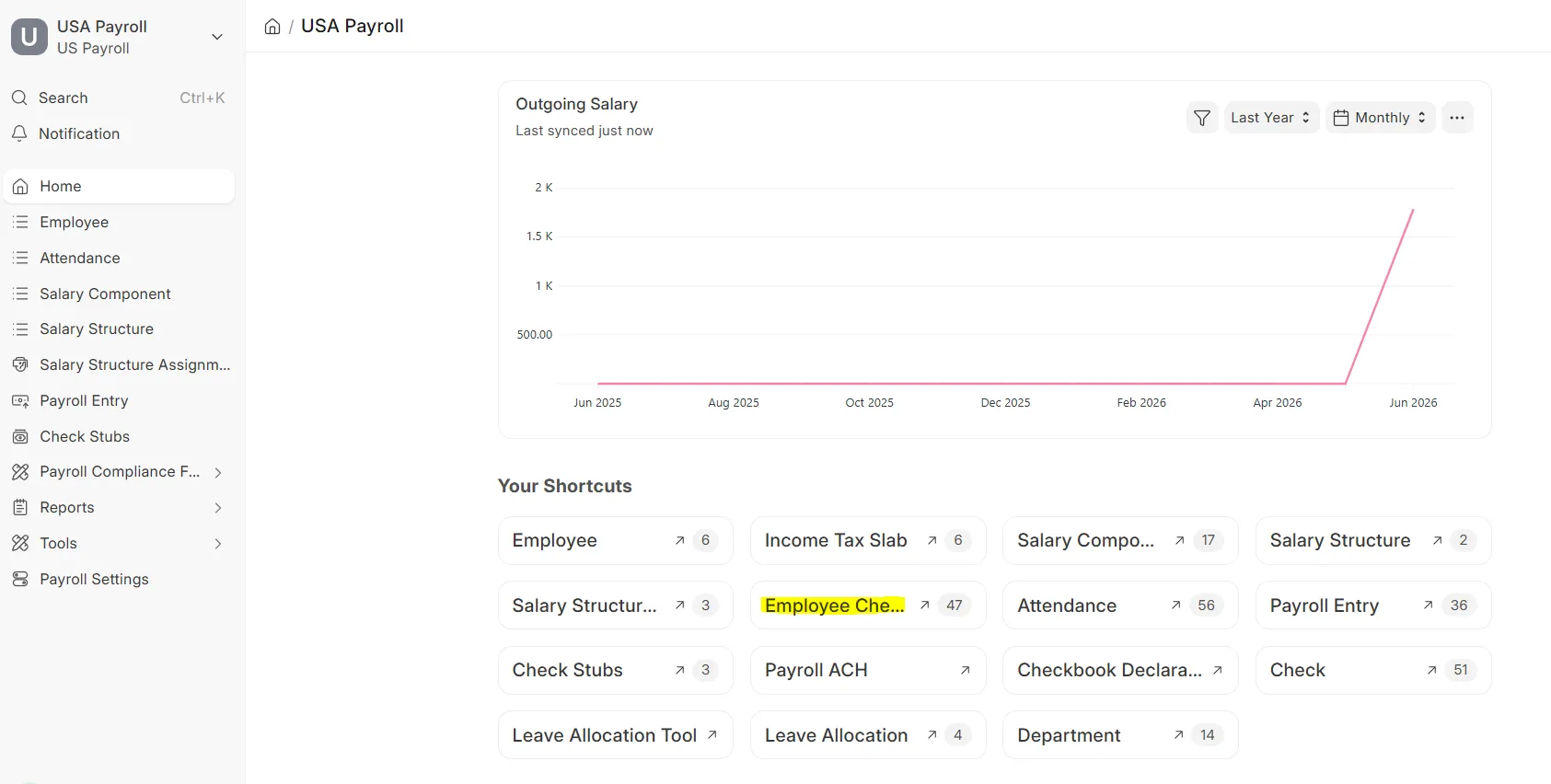Click the Notification bell icon
The image size is (1551, 784).
19,133
